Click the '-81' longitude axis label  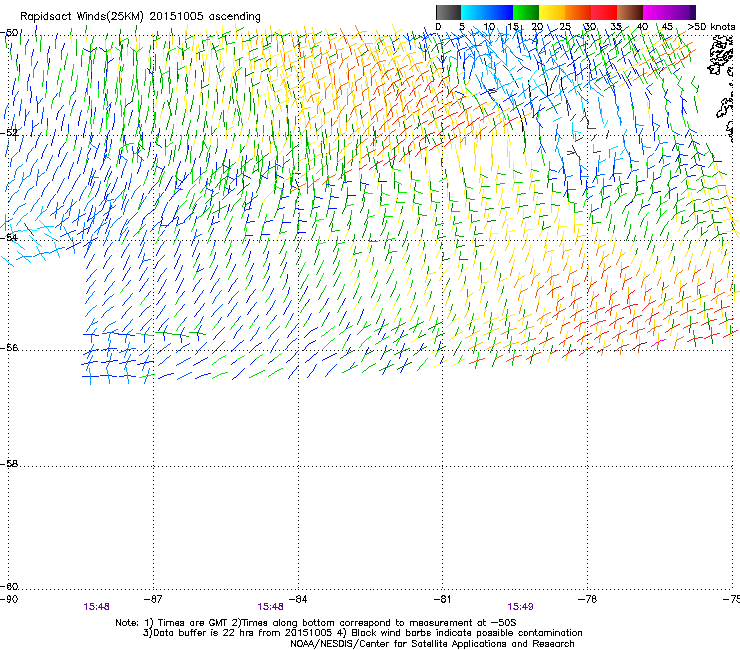442,599
